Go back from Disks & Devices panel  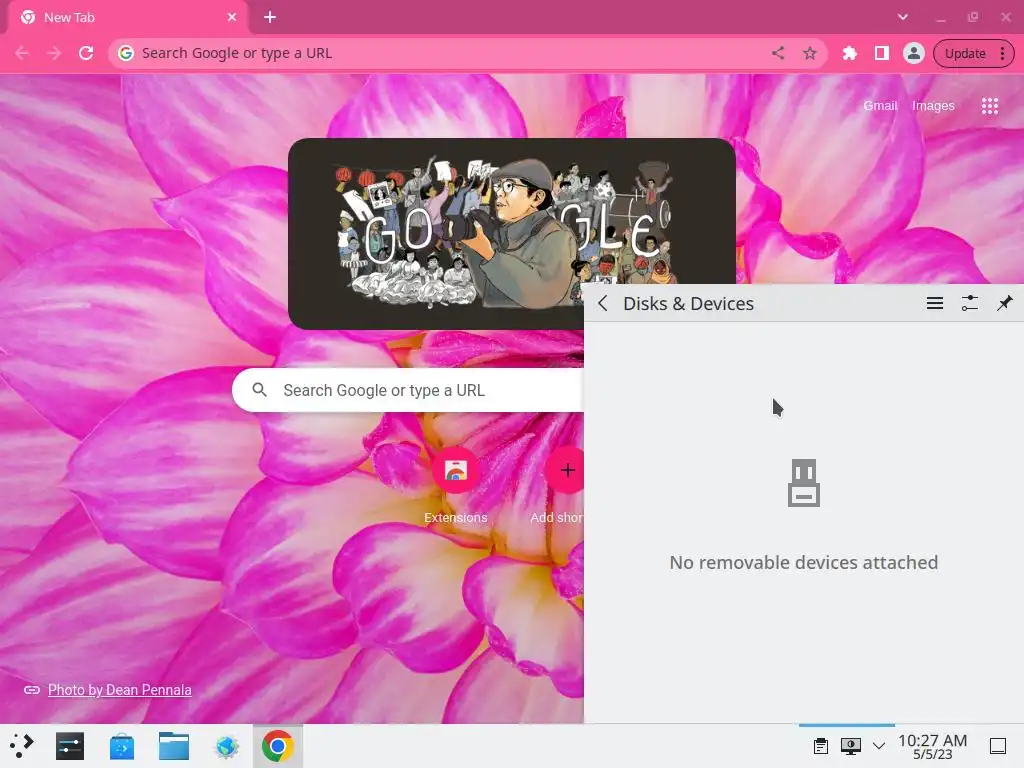[x=603, y=304]
